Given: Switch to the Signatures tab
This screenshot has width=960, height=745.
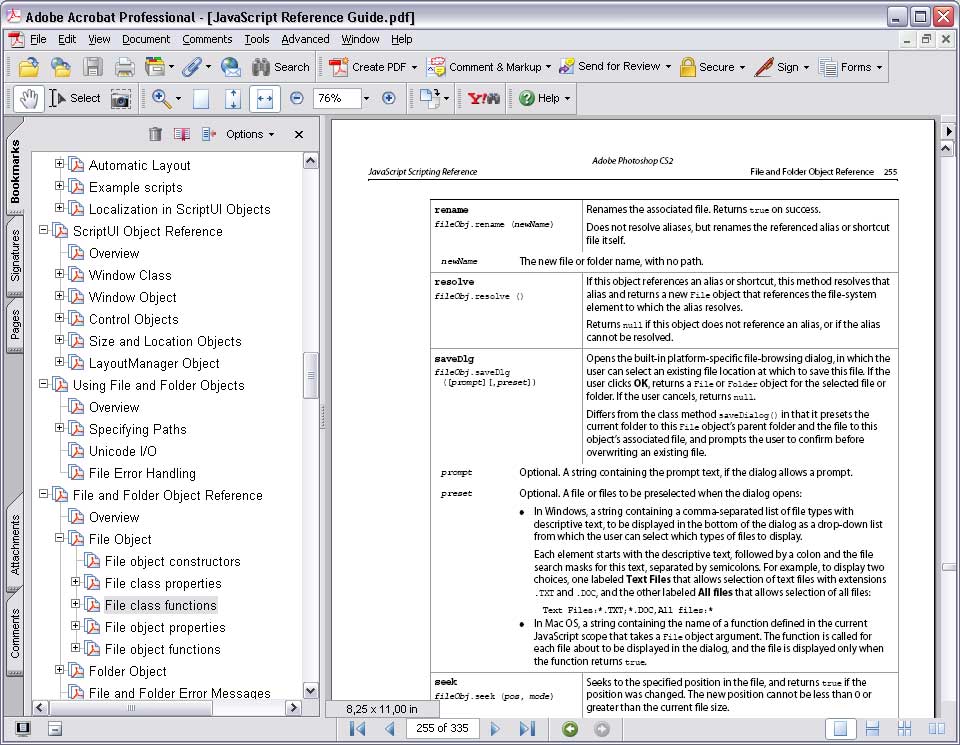Looking at the screenshot, I should pos(15,255).
